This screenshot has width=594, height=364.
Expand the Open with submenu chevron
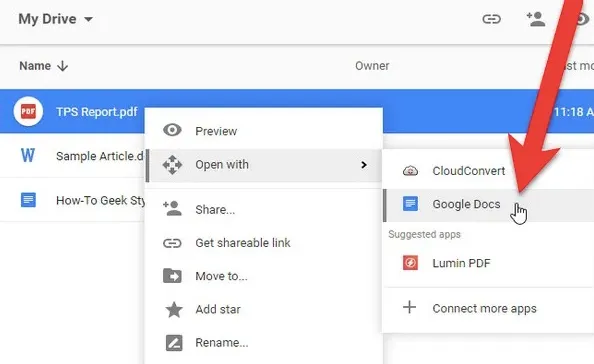[x=364, y=165]
